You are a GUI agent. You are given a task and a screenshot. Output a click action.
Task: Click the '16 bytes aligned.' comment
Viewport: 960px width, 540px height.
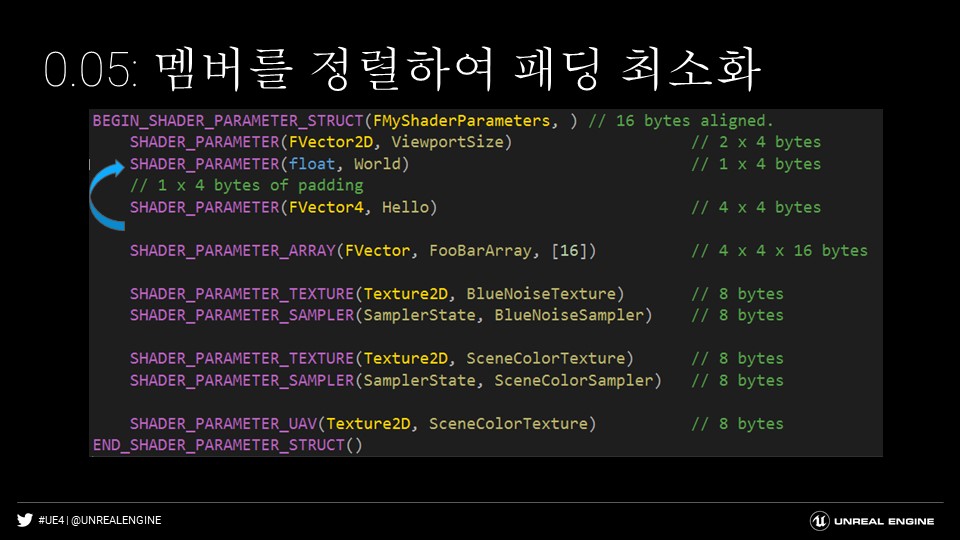coord(681,121)
